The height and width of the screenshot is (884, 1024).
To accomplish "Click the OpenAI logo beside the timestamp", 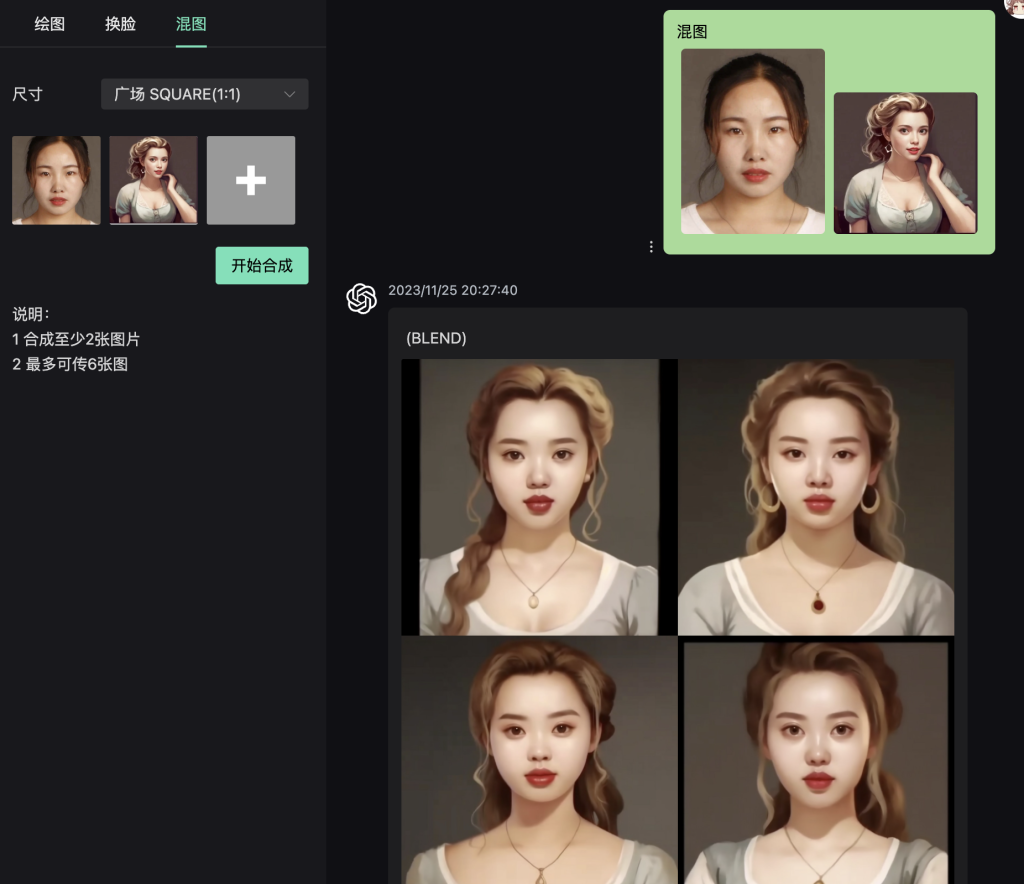I will pyautogui.click(x=362, y=293).
